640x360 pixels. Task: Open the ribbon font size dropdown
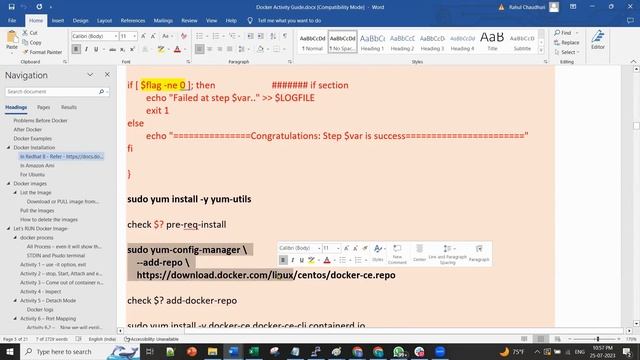(x=135, y=36)
